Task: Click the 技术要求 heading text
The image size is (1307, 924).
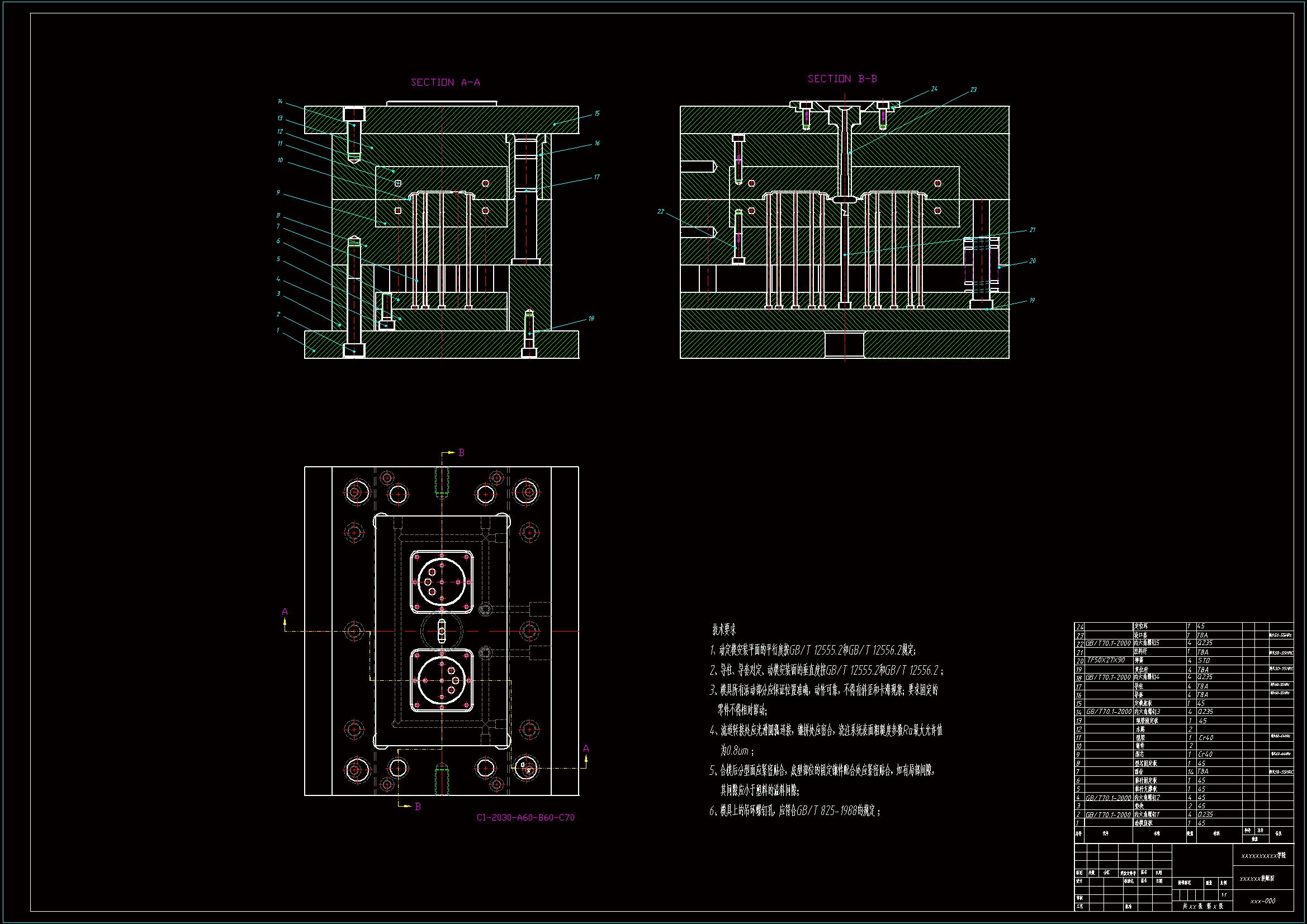Action: pyautogui.click(x=723, y=629)
